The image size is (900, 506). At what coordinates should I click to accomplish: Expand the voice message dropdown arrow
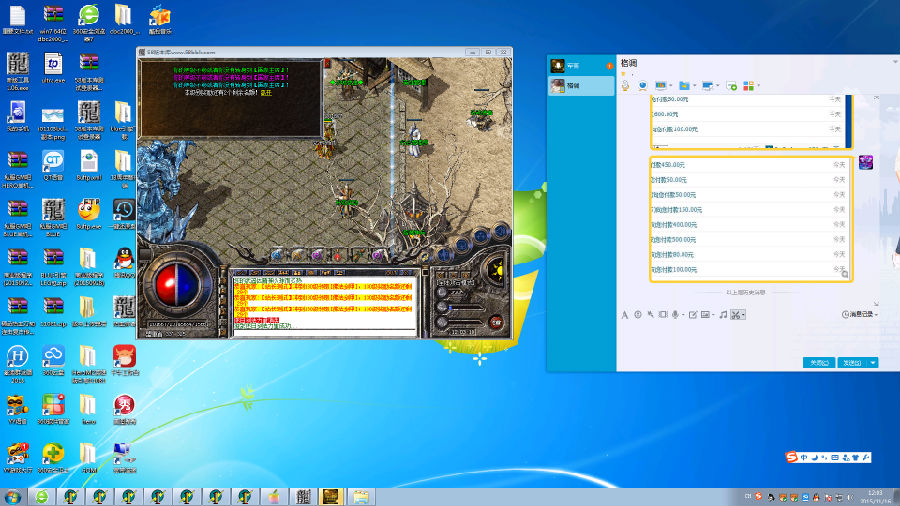point(683,315)
